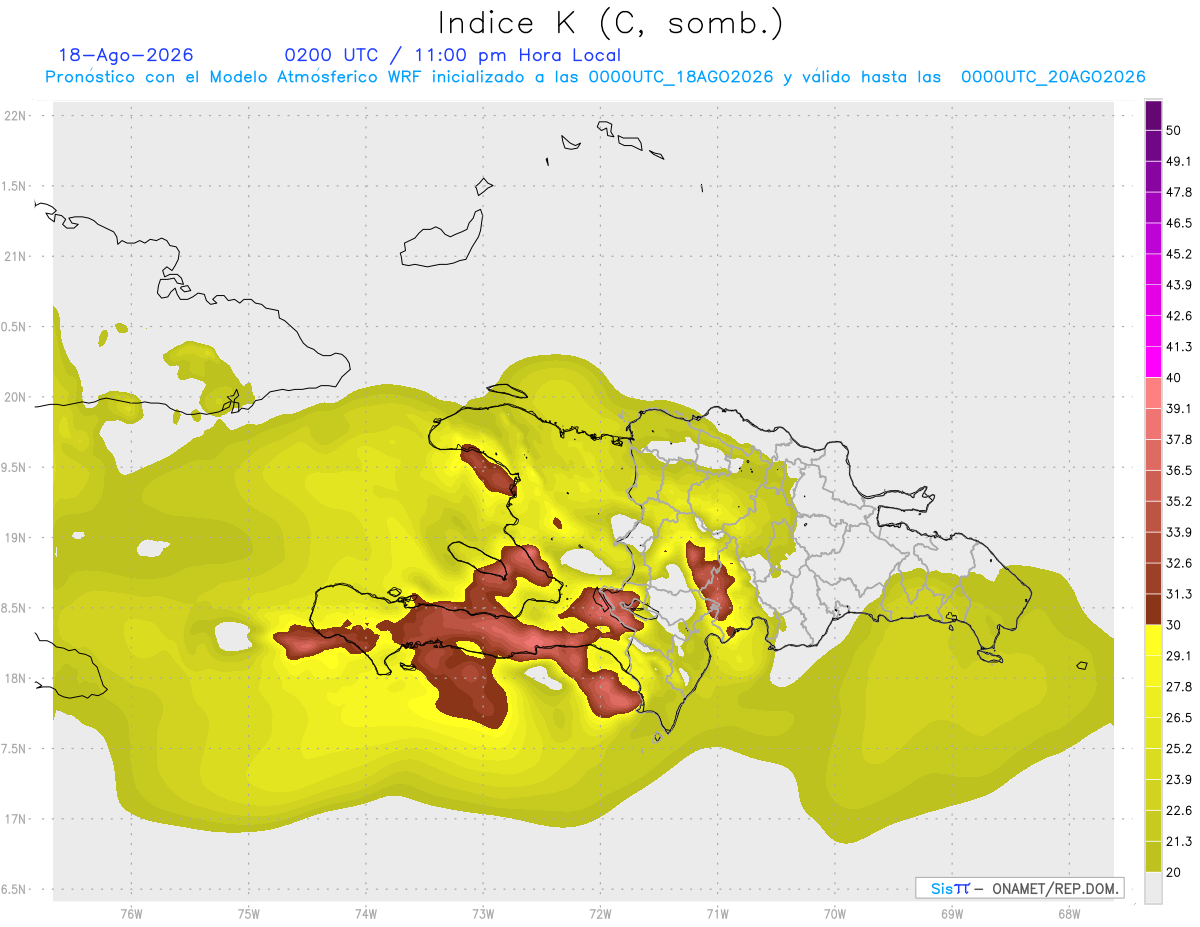Click the 68W longitude label
Viewport: 1200px width, 927px height.
[x=1068, y=914]
